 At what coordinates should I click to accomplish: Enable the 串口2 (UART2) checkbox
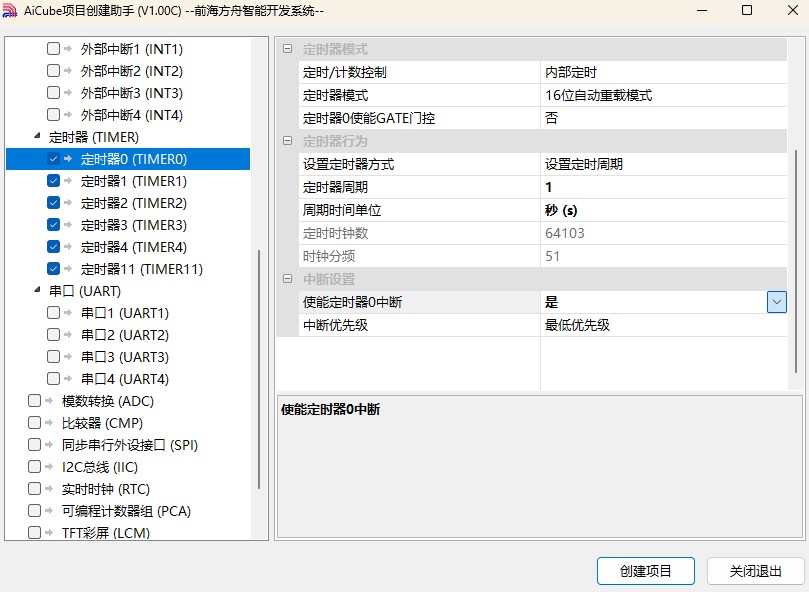(x=54, y=335)
